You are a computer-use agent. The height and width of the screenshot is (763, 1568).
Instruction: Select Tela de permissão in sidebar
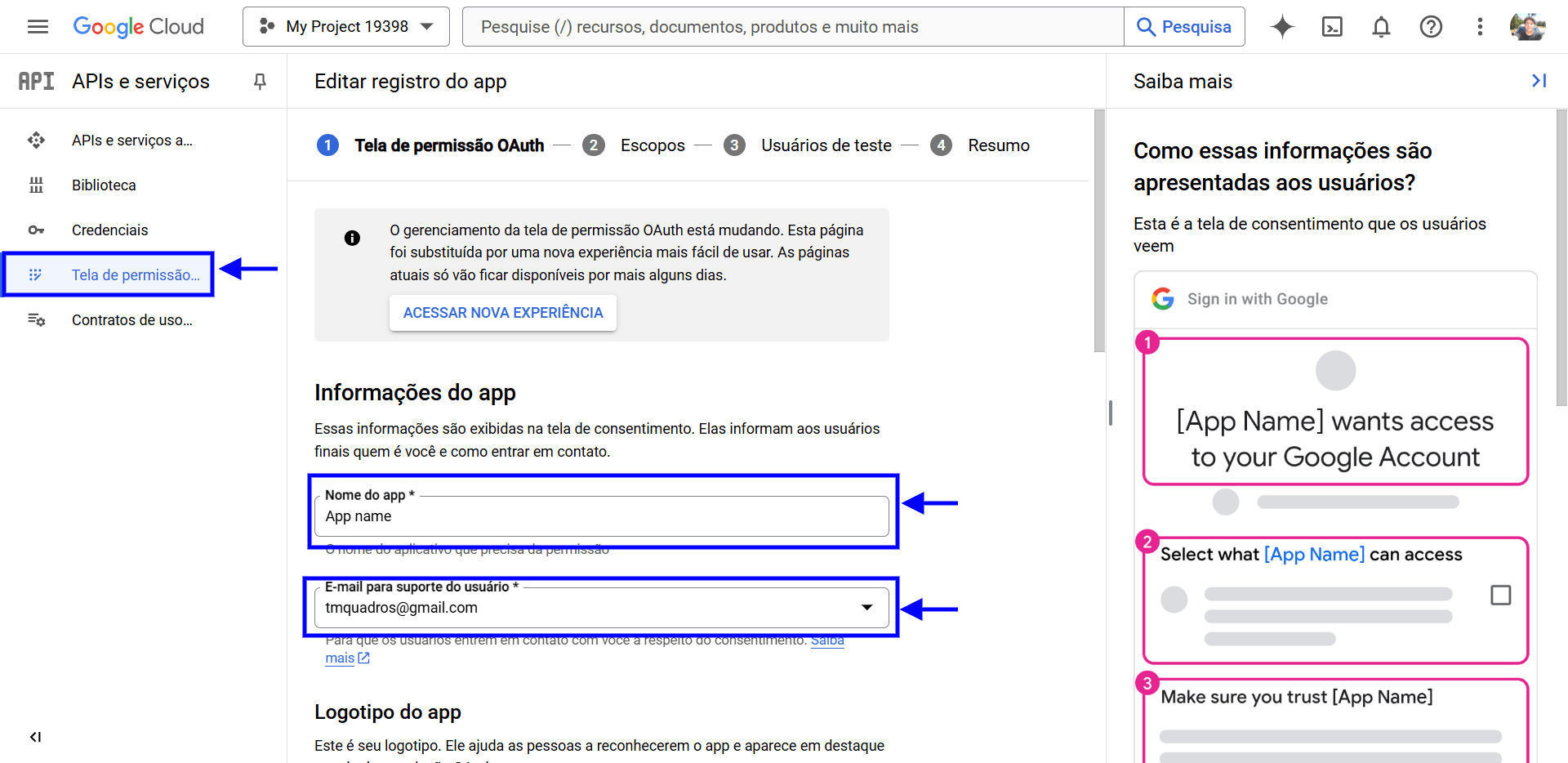point(108,275)
